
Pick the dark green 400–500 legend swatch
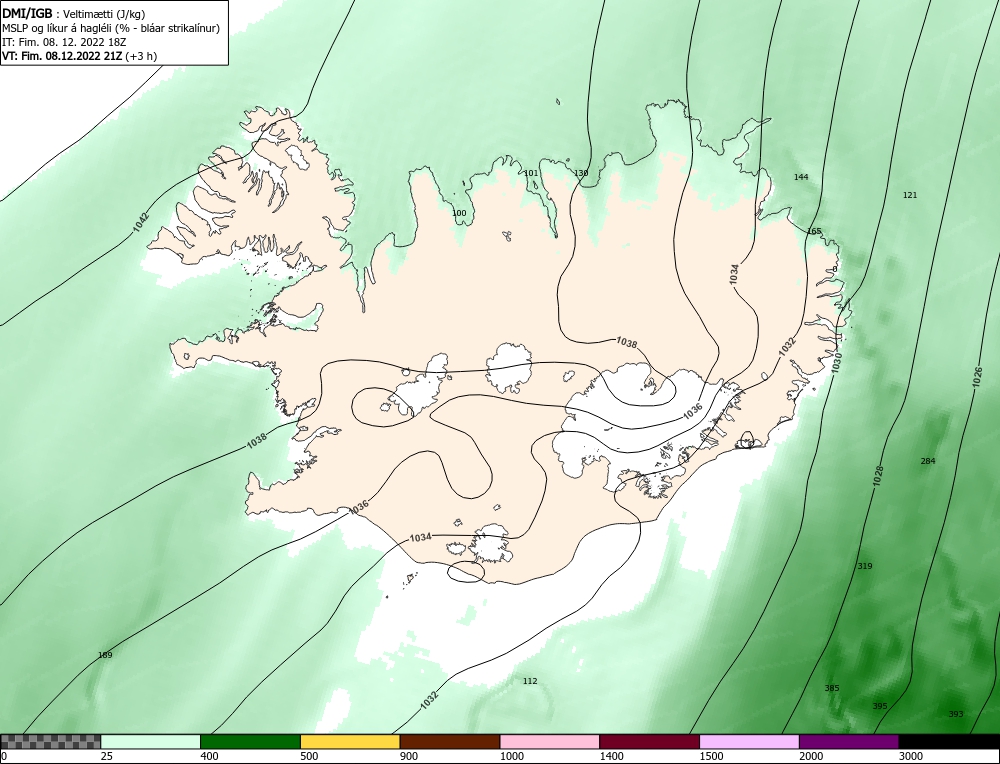coord(250,742)
